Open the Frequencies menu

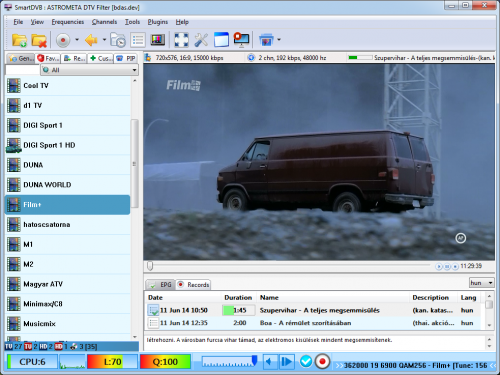pyautogui.click(x=68, y=22)
